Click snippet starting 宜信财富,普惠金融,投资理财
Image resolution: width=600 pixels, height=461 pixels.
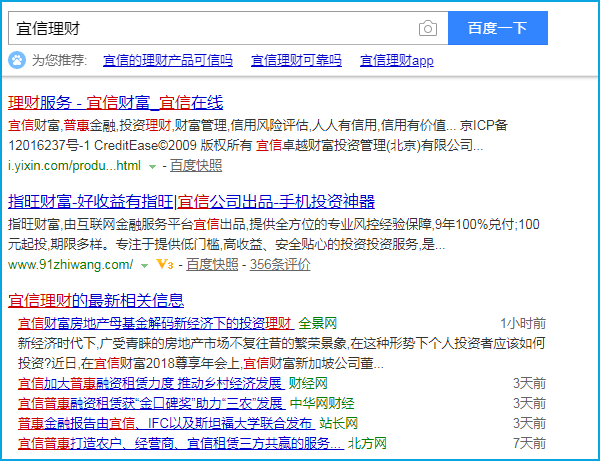tap(258, 135)
